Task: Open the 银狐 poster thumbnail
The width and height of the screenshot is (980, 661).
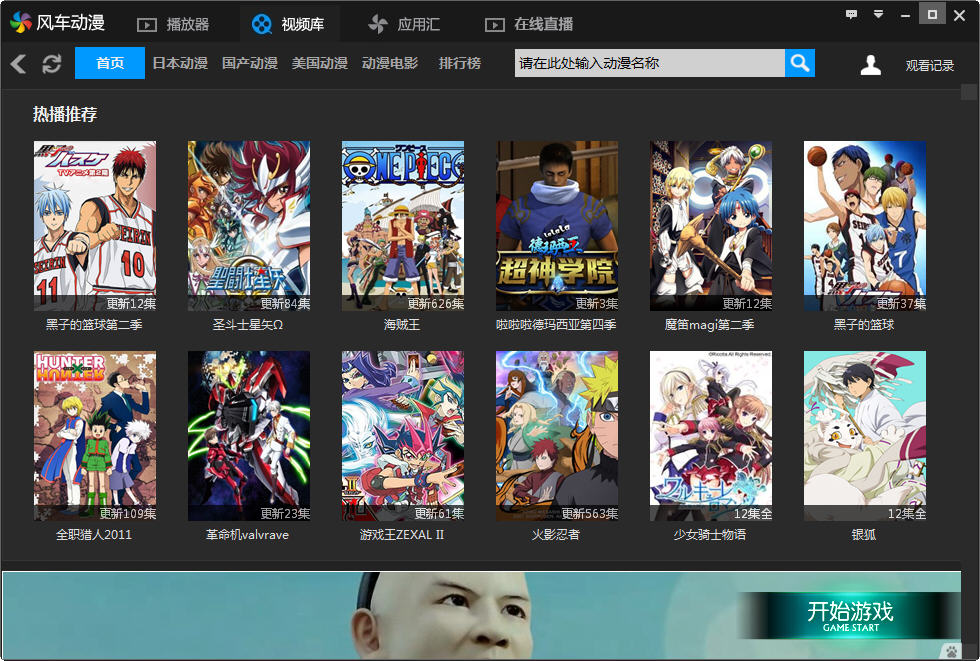Action: tap(865, 435)
